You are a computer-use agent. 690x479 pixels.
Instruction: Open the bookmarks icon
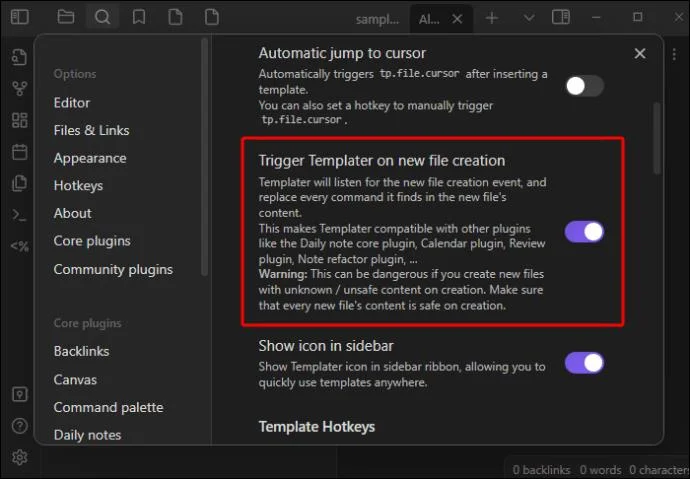pos(139,17)
